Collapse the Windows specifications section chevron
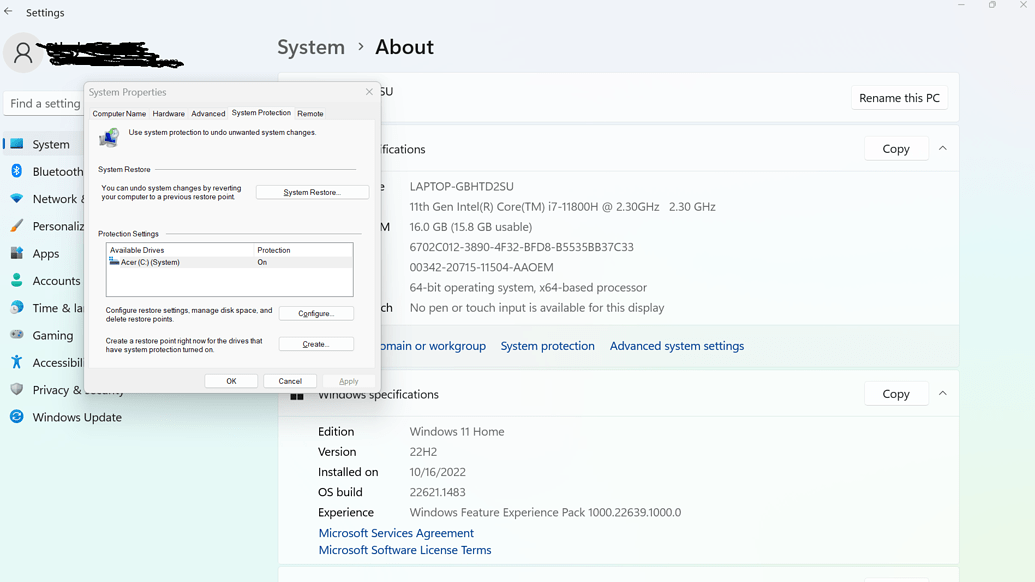Screen dimensions: 1035x582 click(942, 393)
